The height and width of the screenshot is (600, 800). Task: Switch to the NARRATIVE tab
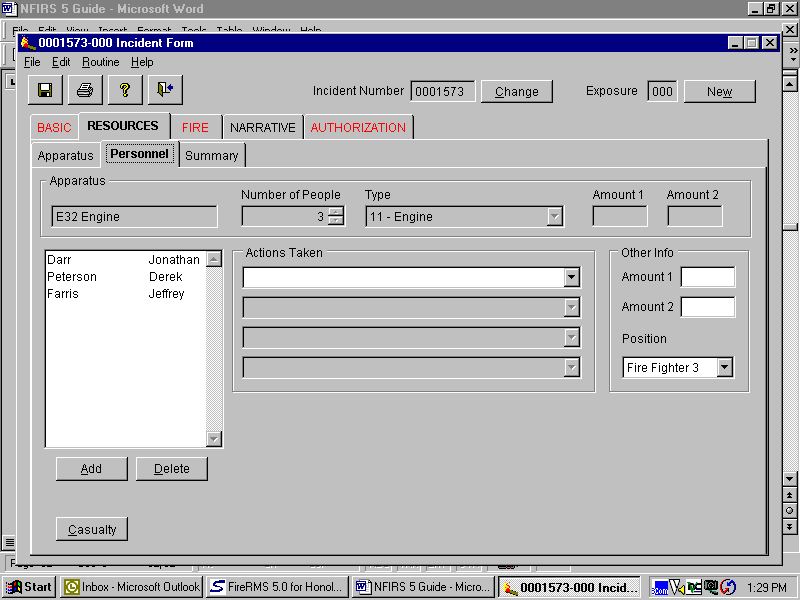(262, 128)
